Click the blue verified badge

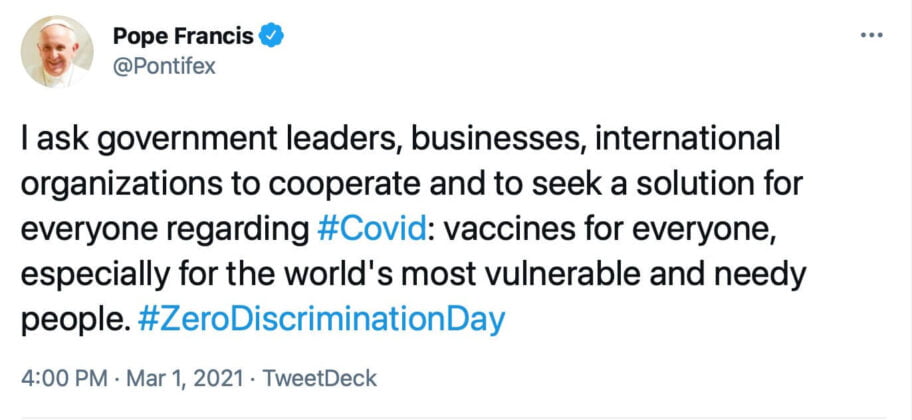coord(273,37)
